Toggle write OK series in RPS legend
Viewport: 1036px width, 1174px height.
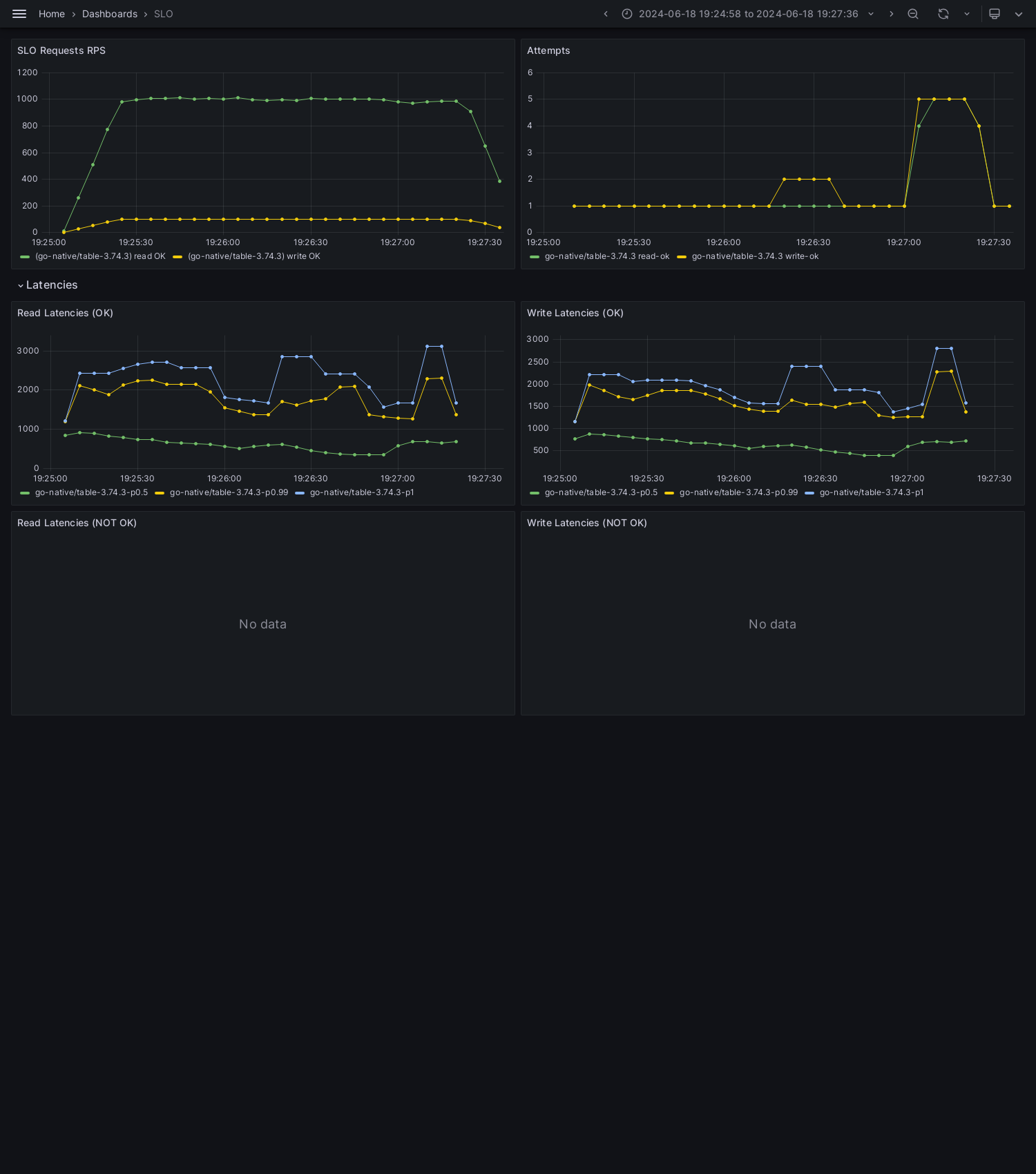254,256
